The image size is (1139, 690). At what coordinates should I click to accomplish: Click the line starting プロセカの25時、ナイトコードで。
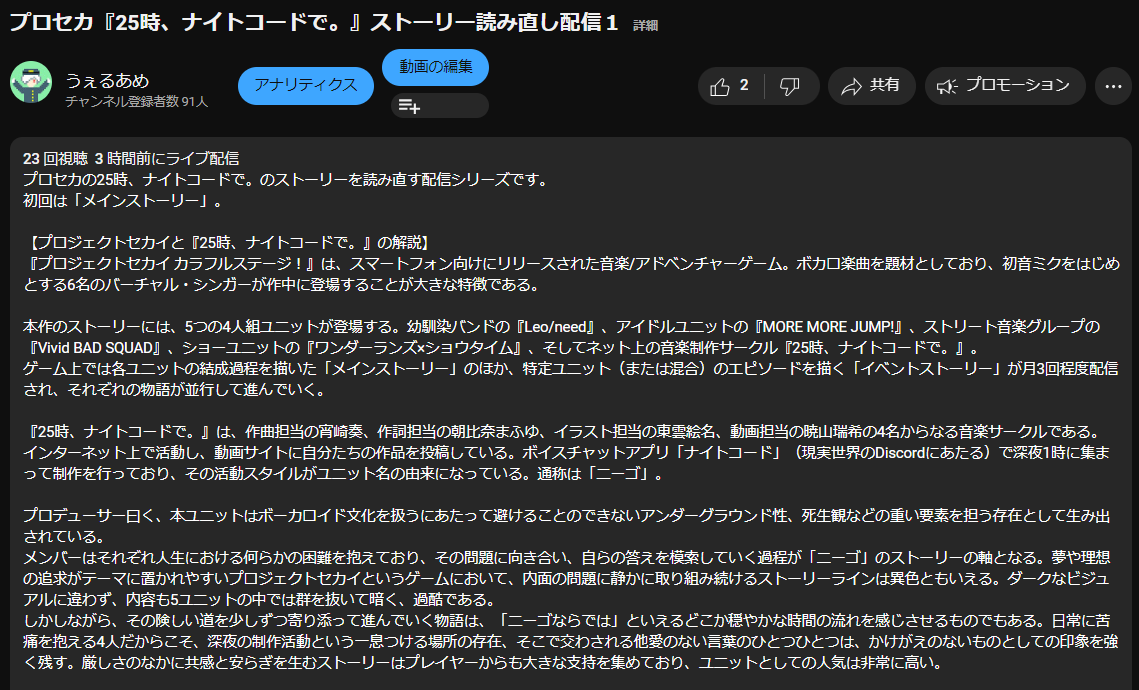click(285, 179)
